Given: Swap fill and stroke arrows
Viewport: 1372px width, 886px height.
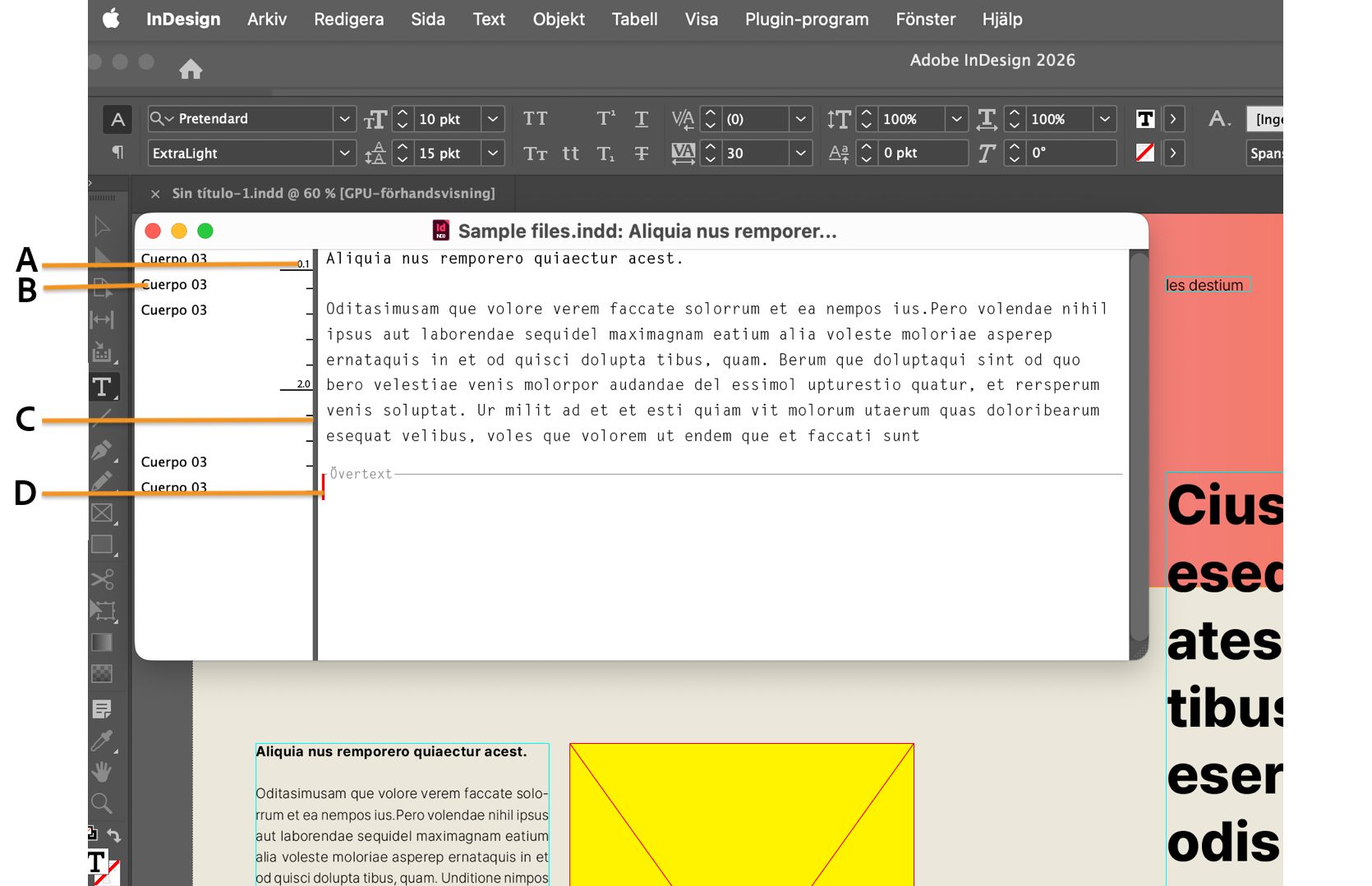Looking at the screenshot, I should (x=114, y=835).
